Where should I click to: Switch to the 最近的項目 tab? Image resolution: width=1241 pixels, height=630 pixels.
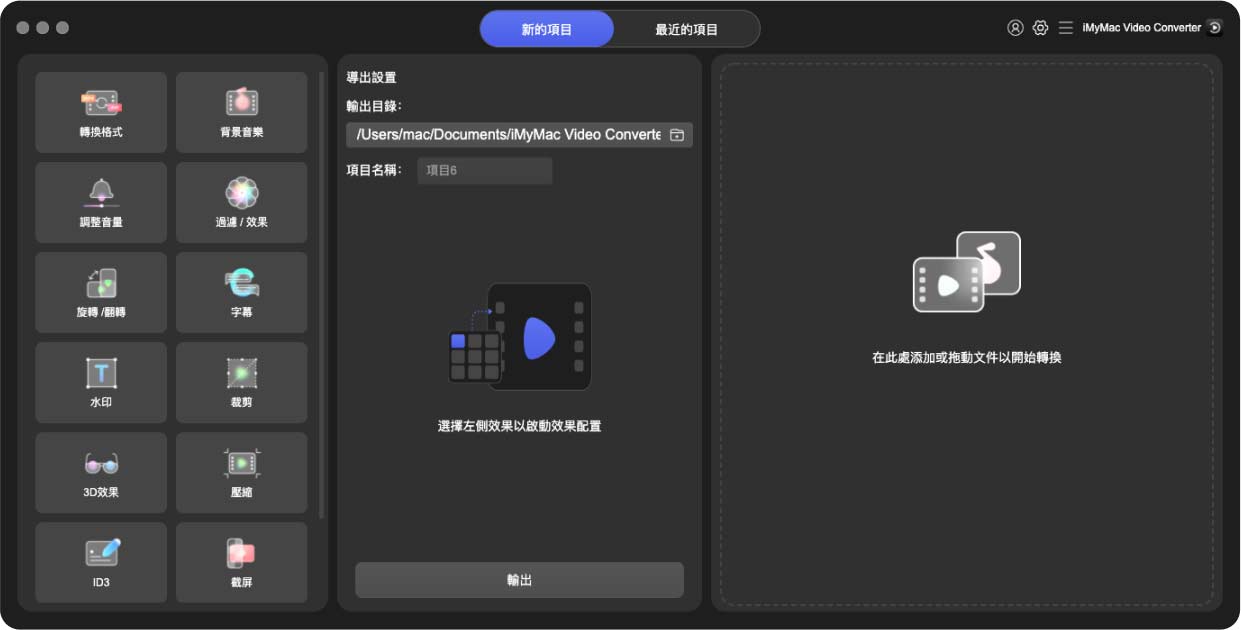click(687, 29)
